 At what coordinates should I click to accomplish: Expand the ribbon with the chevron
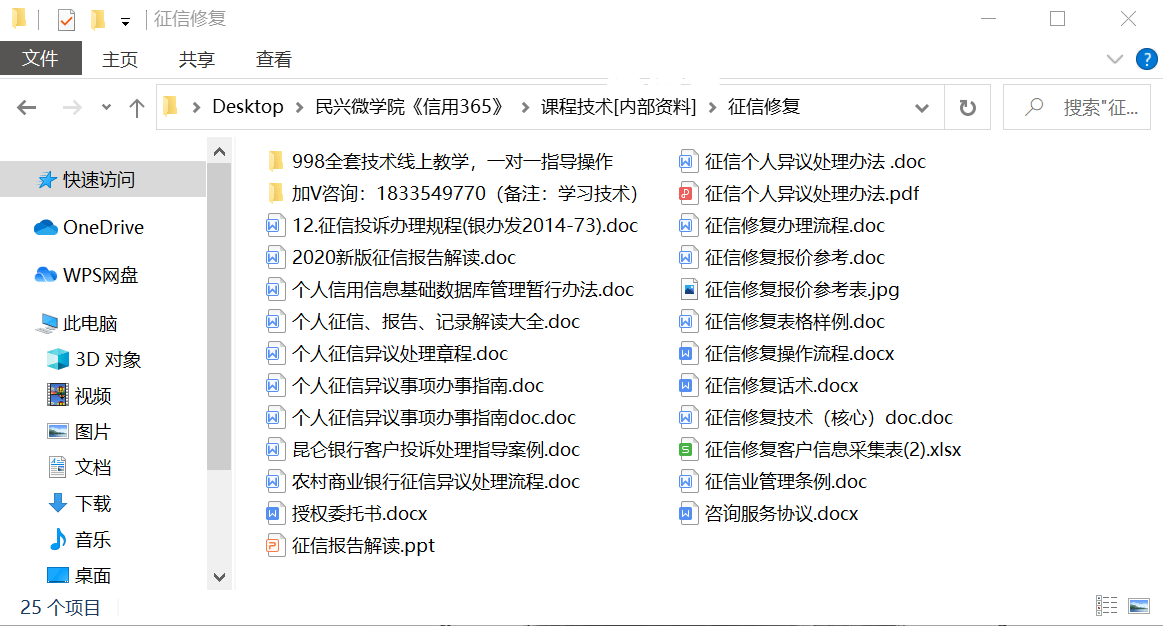coord(1114,59)
